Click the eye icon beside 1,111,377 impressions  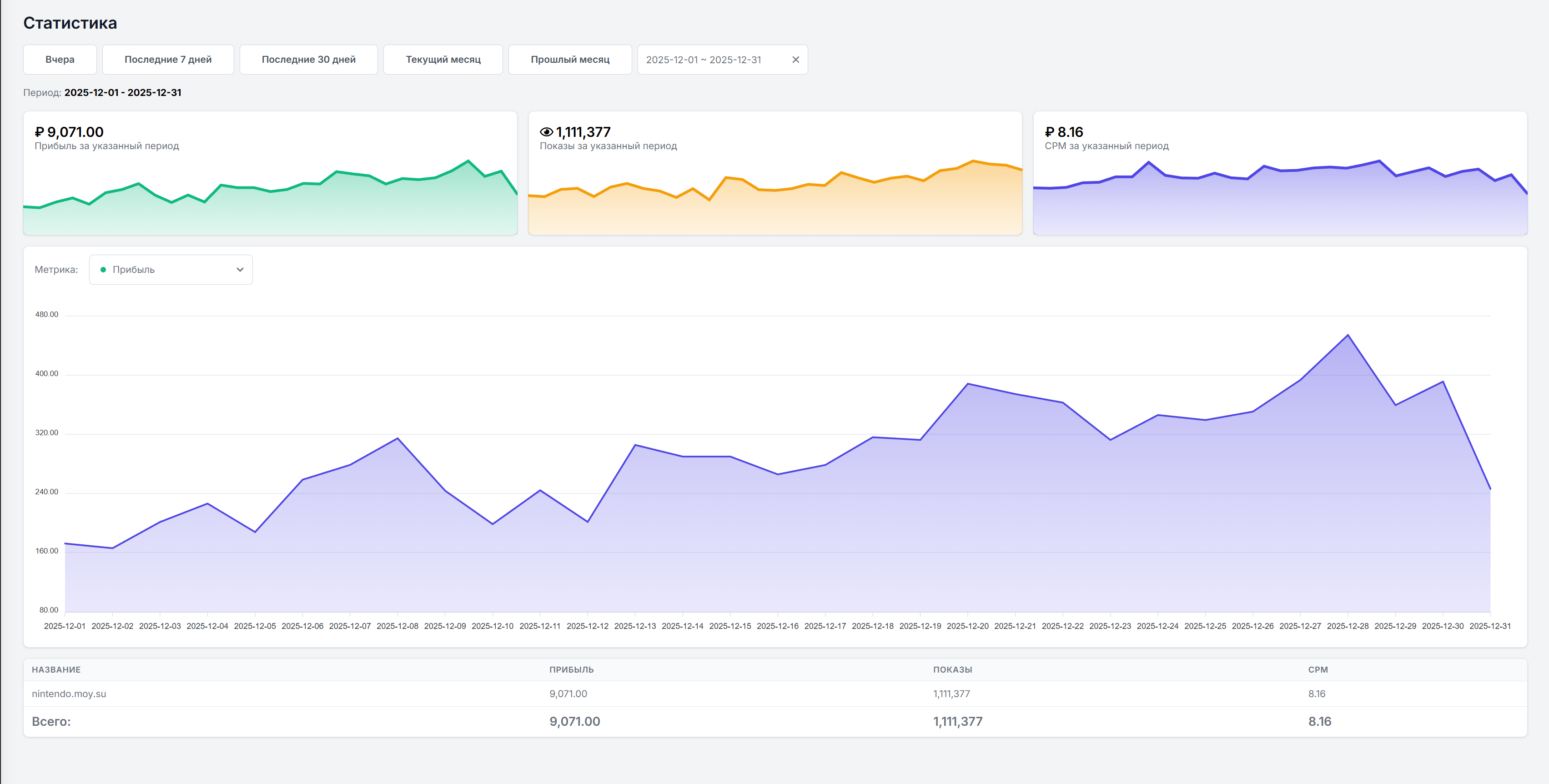pyautogui.click(x=546, y=132)
